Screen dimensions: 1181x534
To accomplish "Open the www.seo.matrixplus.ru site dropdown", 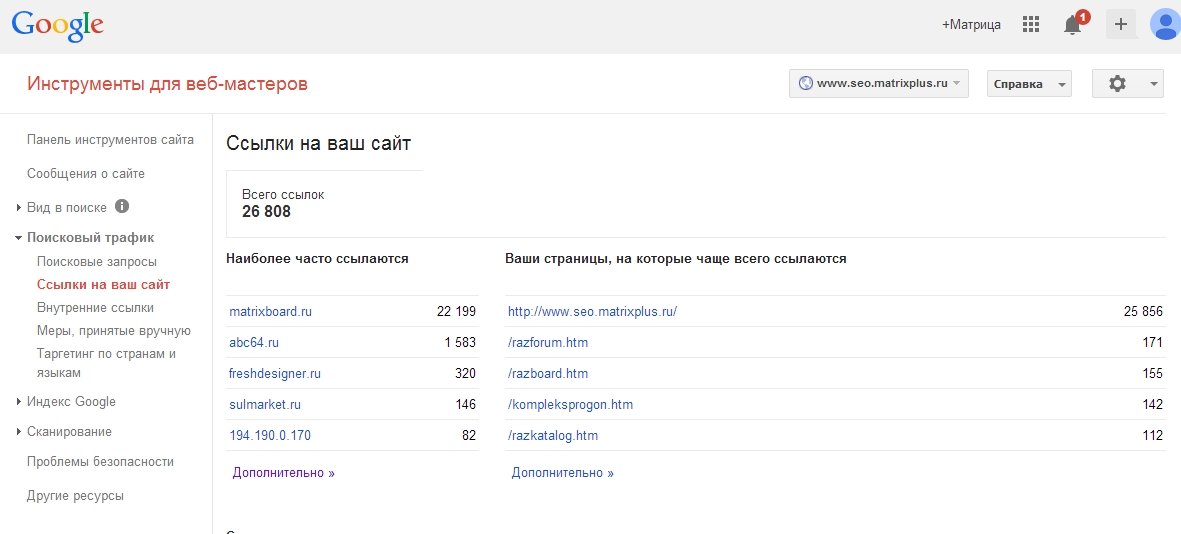I will click(x=879, y=84).
